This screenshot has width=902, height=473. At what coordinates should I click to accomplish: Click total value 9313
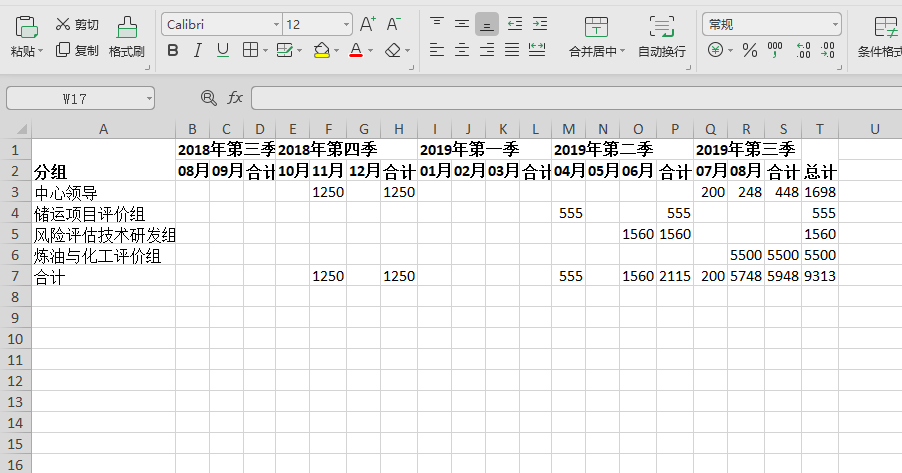click(x=820, y=276)
